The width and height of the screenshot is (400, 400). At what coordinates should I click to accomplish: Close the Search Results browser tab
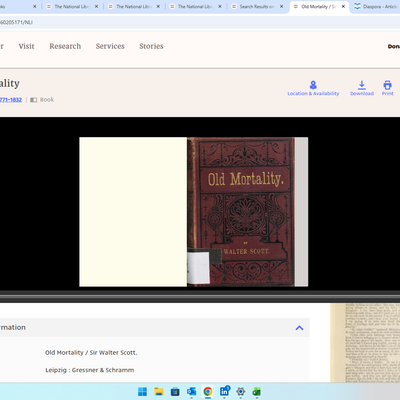point(282,6)
